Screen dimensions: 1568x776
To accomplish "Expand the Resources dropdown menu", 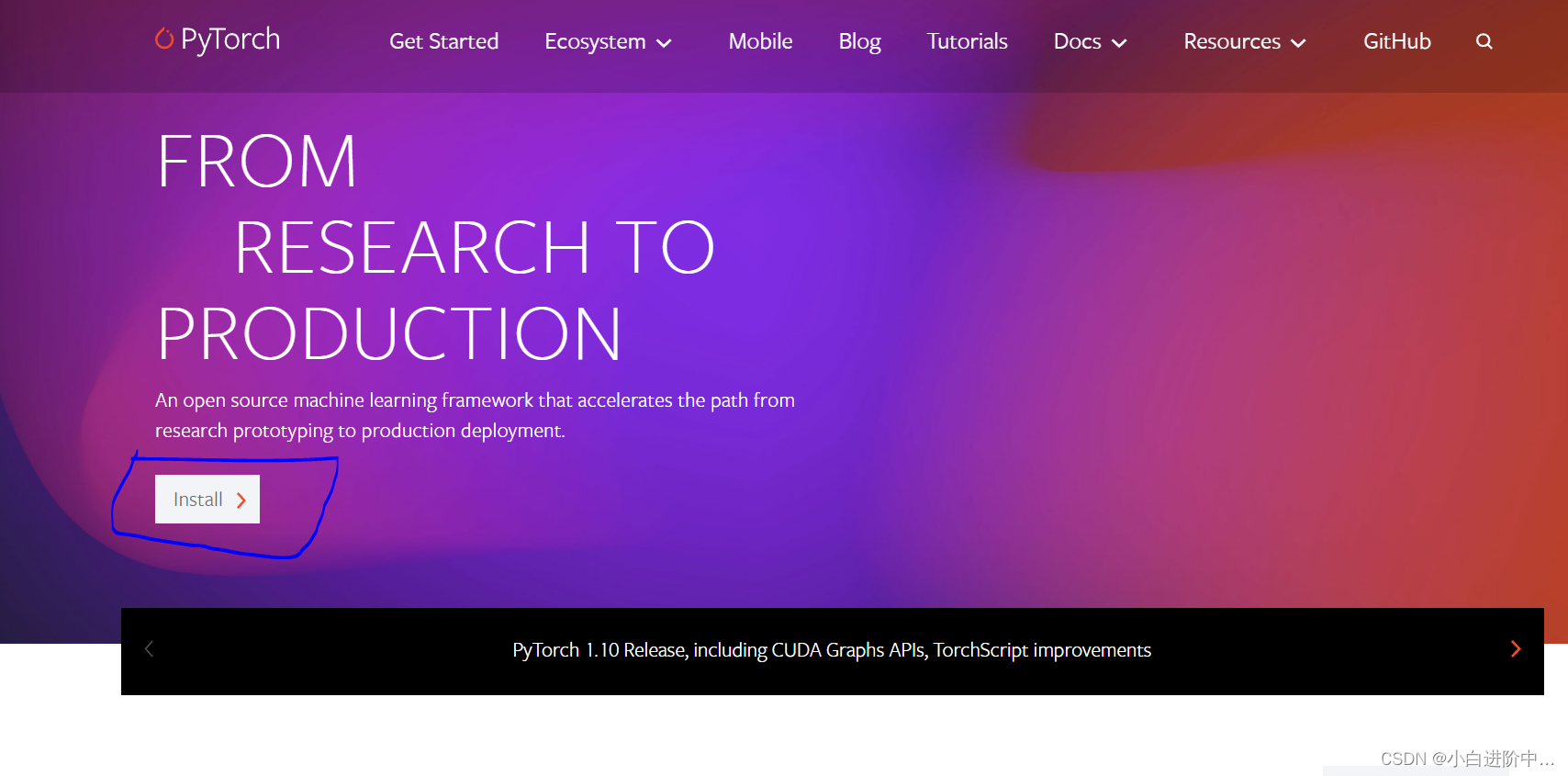I will [1245, 41].
